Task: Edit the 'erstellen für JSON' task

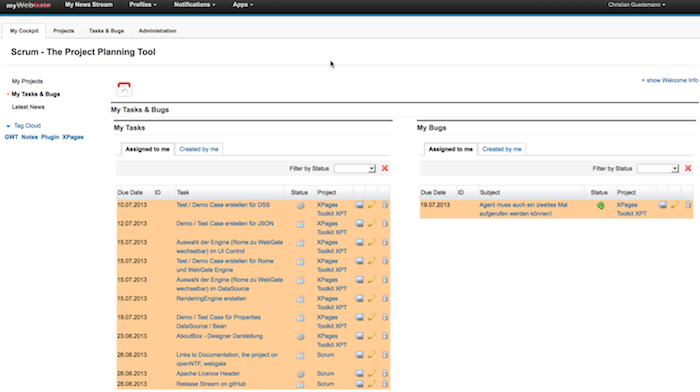Action: coord(371,224)
